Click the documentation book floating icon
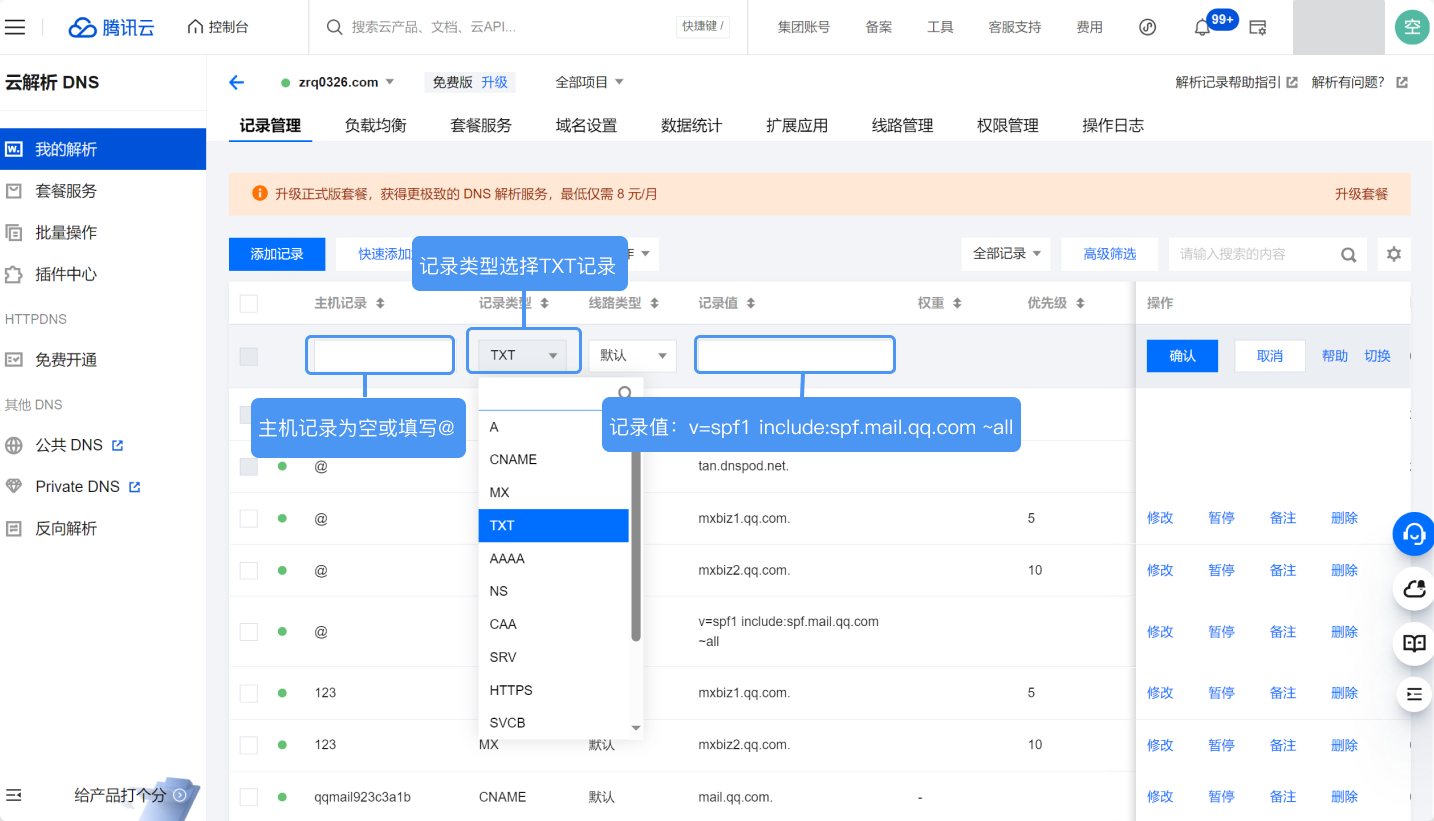Screen dimensions: 1434x821 1413,643
